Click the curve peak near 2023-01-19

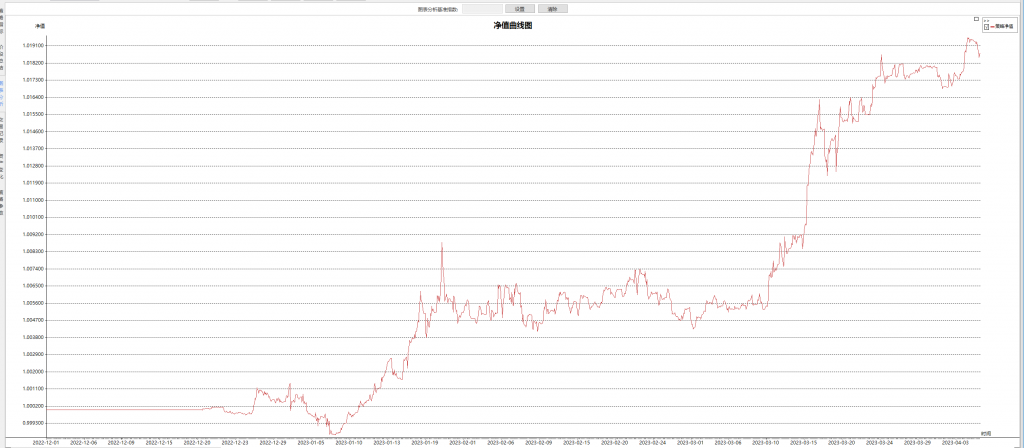click(441, 243)
